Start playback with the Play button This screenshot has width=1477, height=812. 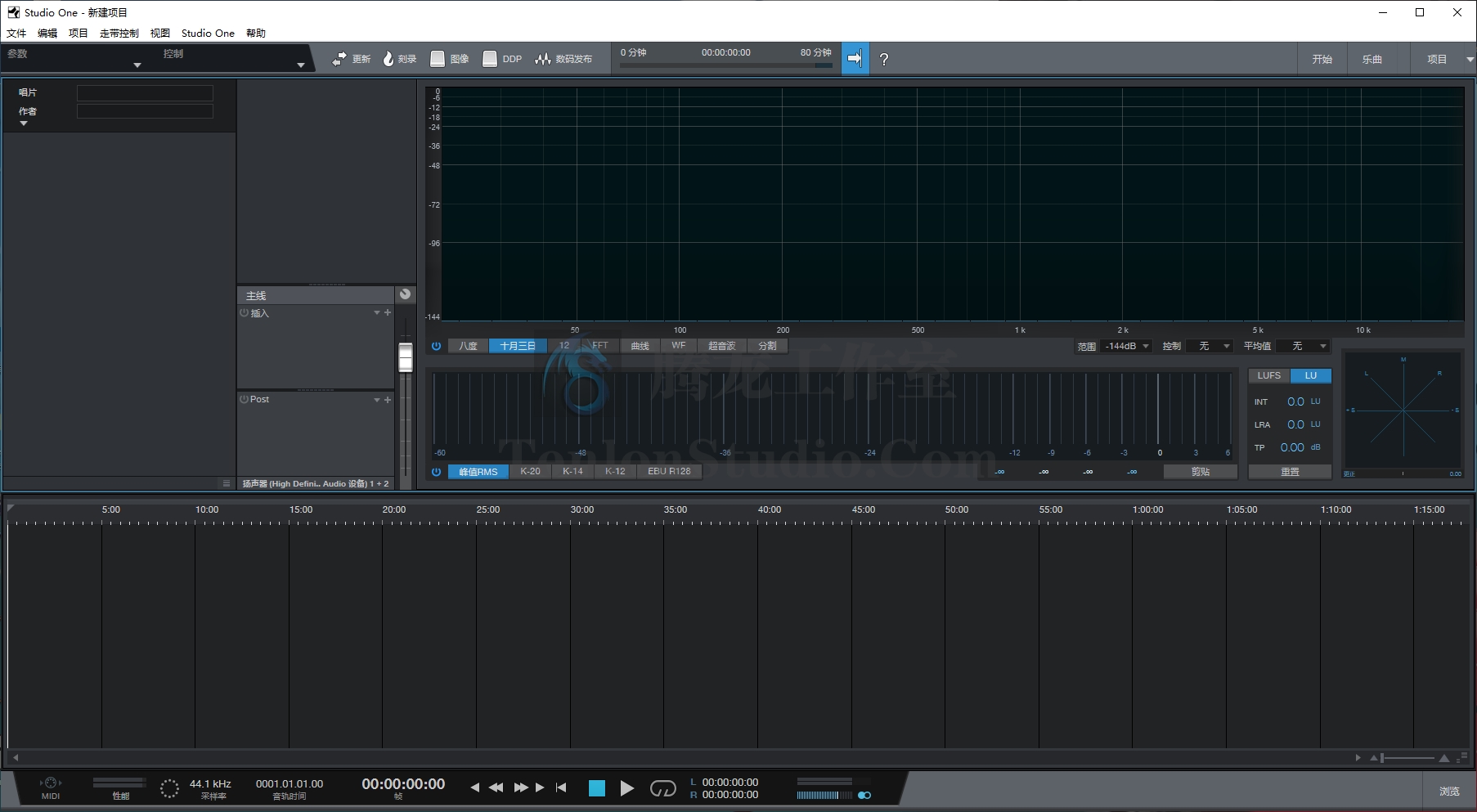click(627, 788)
